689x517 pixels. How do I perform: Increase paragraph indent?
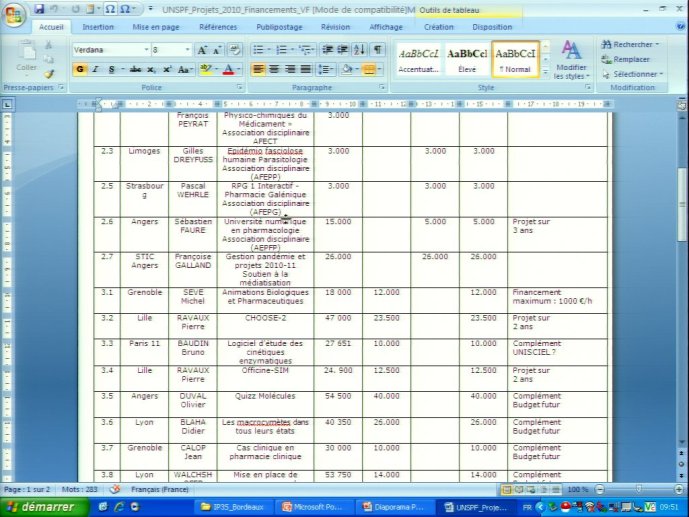pos(343,50)
